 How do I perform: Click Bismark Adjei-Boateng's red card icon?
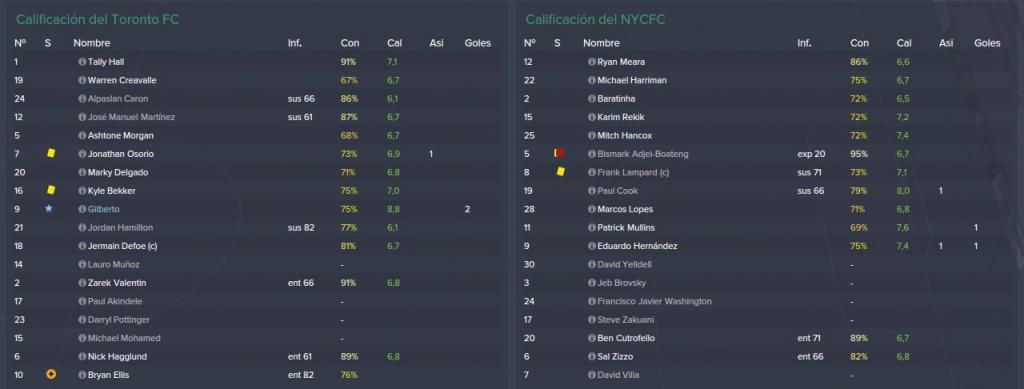coord(559,153)
